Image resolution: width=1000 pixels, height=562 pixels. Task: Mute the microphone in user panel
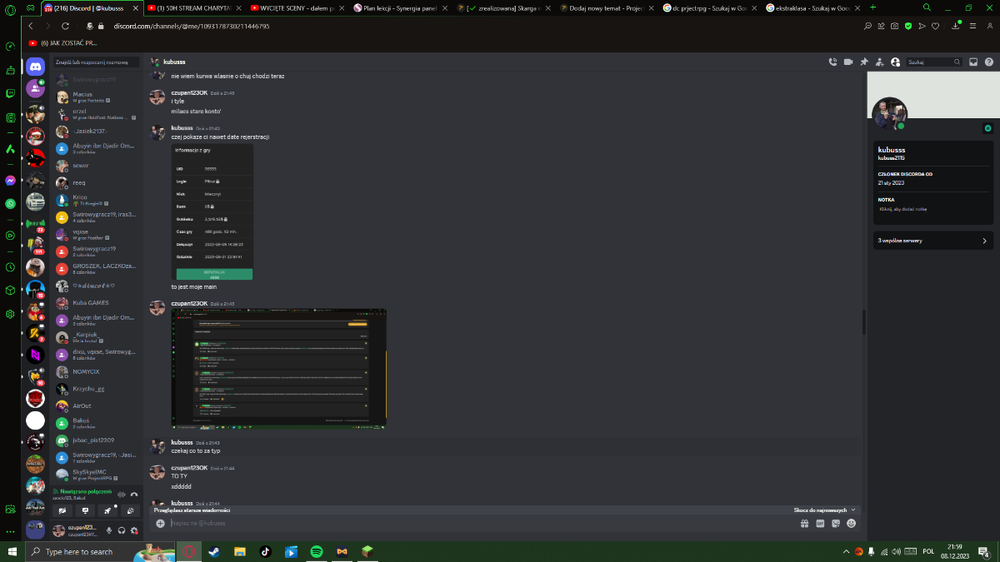109,530
